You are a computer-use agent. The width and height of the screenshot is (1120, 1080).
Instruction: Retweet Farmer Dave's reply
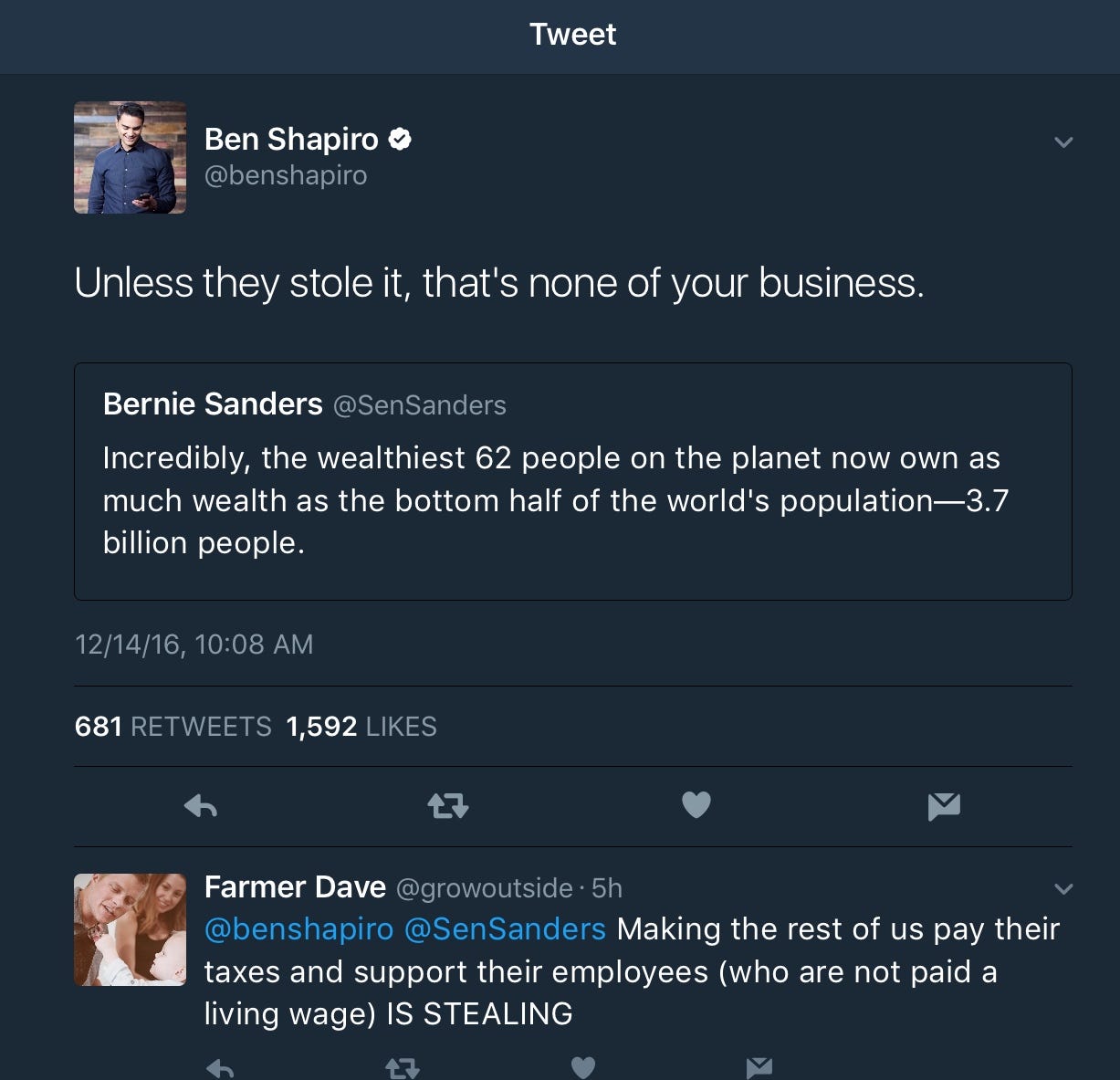pyautogui.click(x=403, y=1066)
